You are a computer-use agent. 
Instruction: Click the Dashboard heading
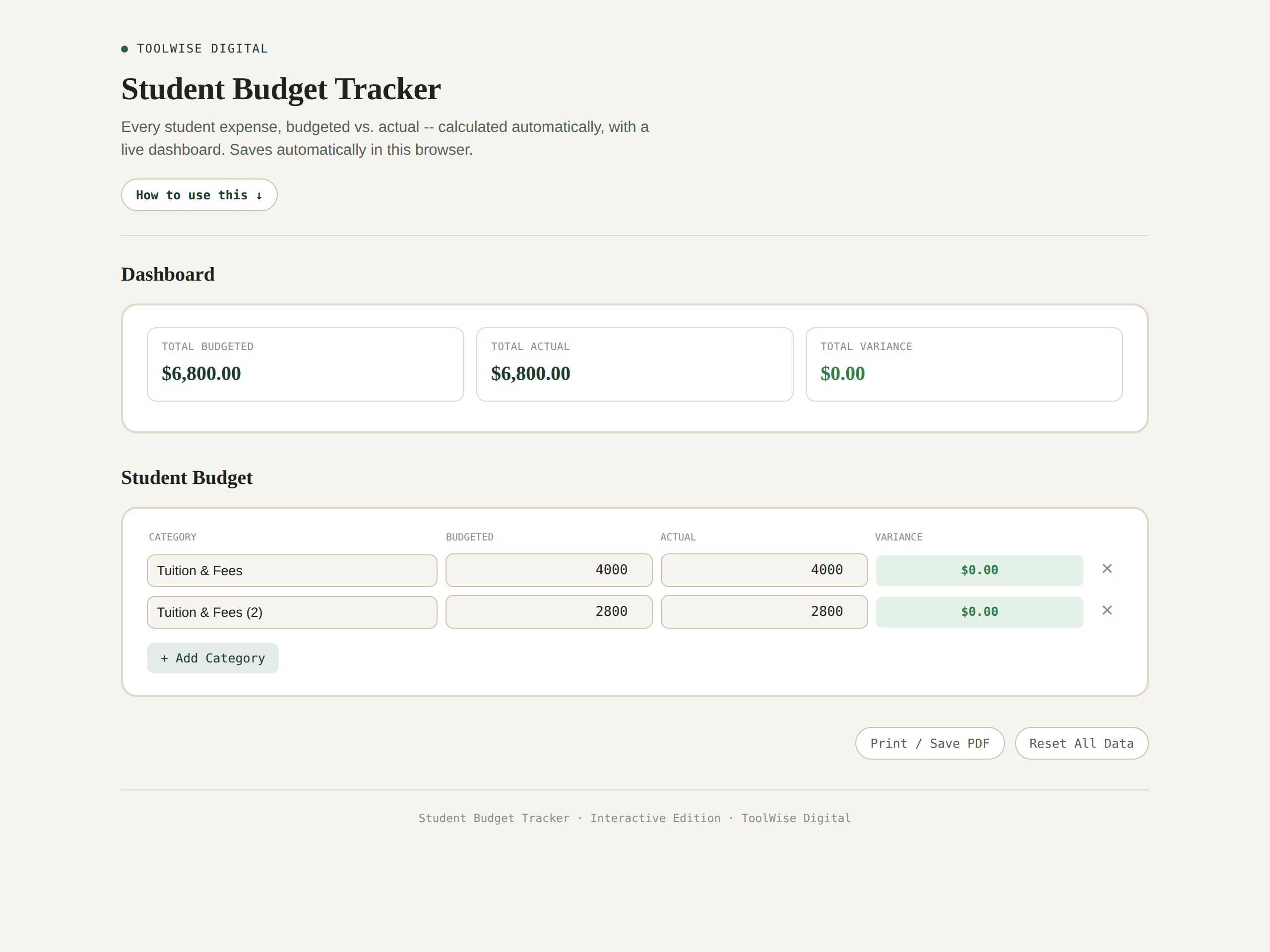point(168,274)
